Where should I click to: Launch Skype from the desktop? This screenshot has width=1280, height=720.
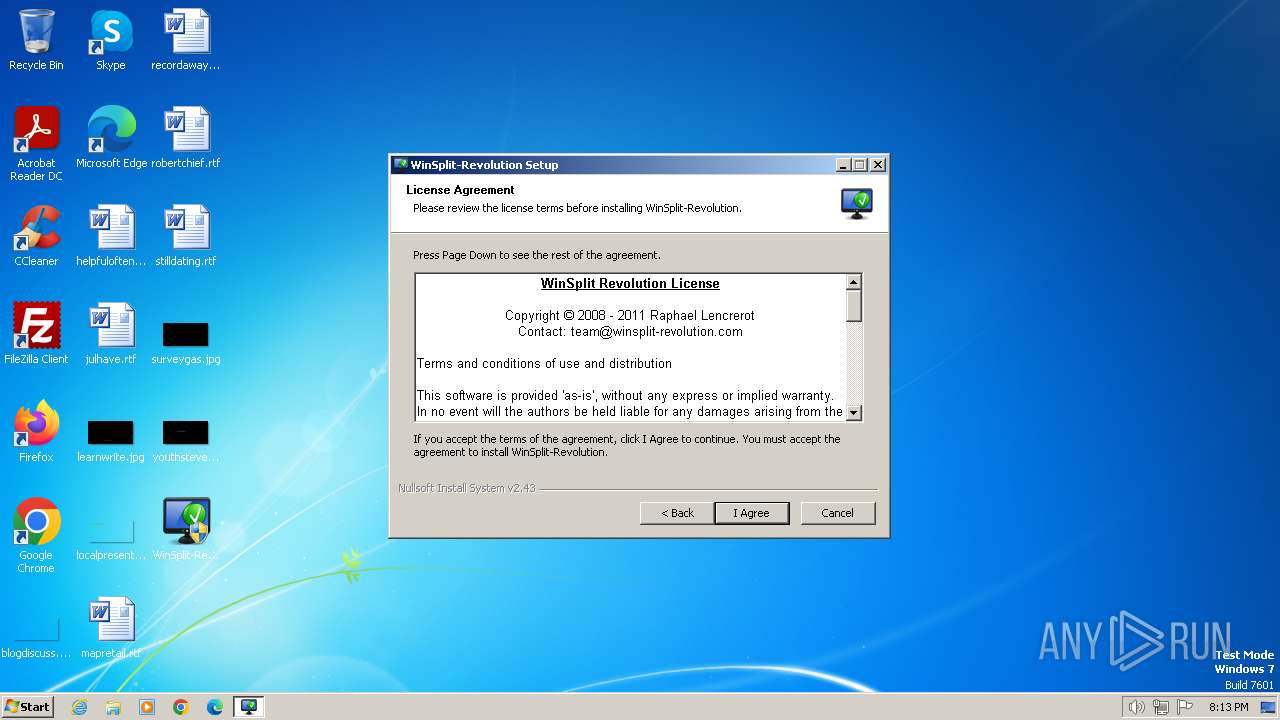110,40
